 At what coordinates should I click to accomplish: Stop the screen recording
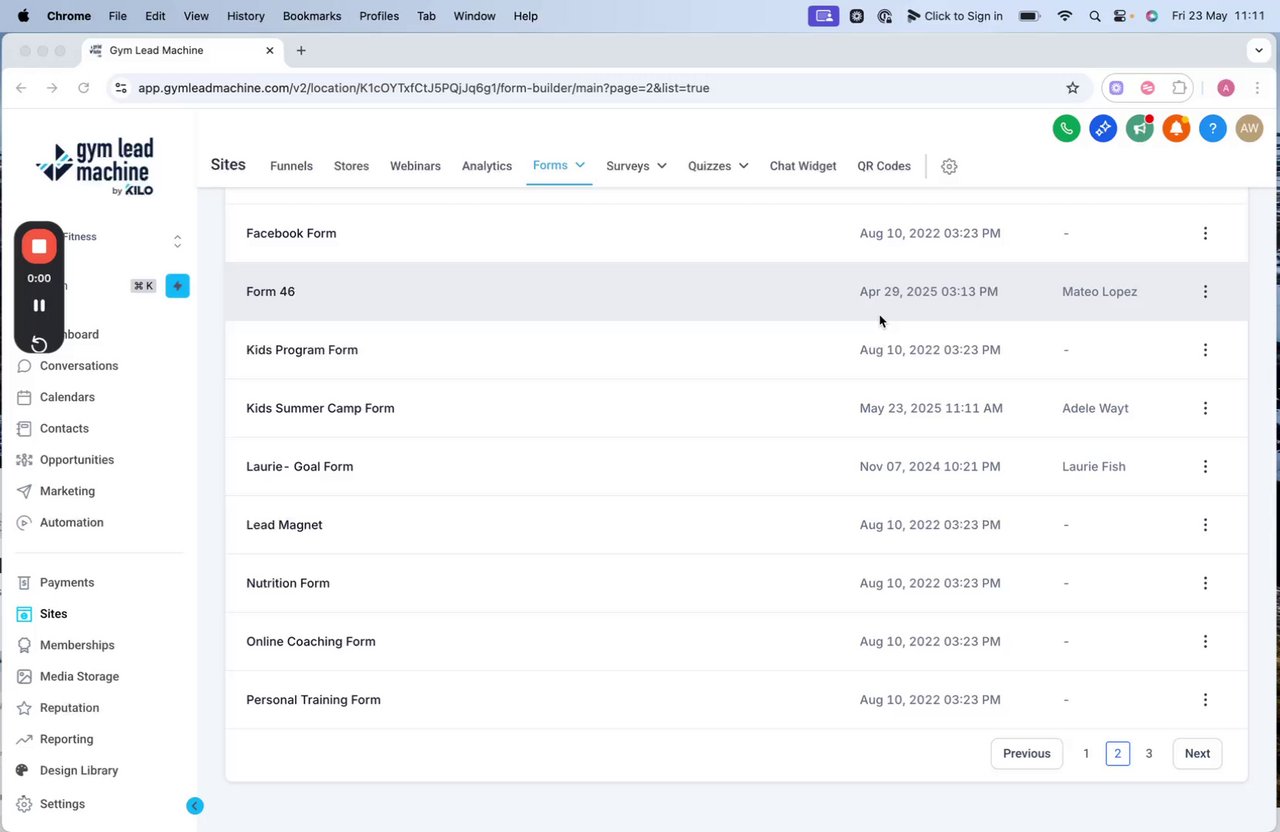pos(39,246)
